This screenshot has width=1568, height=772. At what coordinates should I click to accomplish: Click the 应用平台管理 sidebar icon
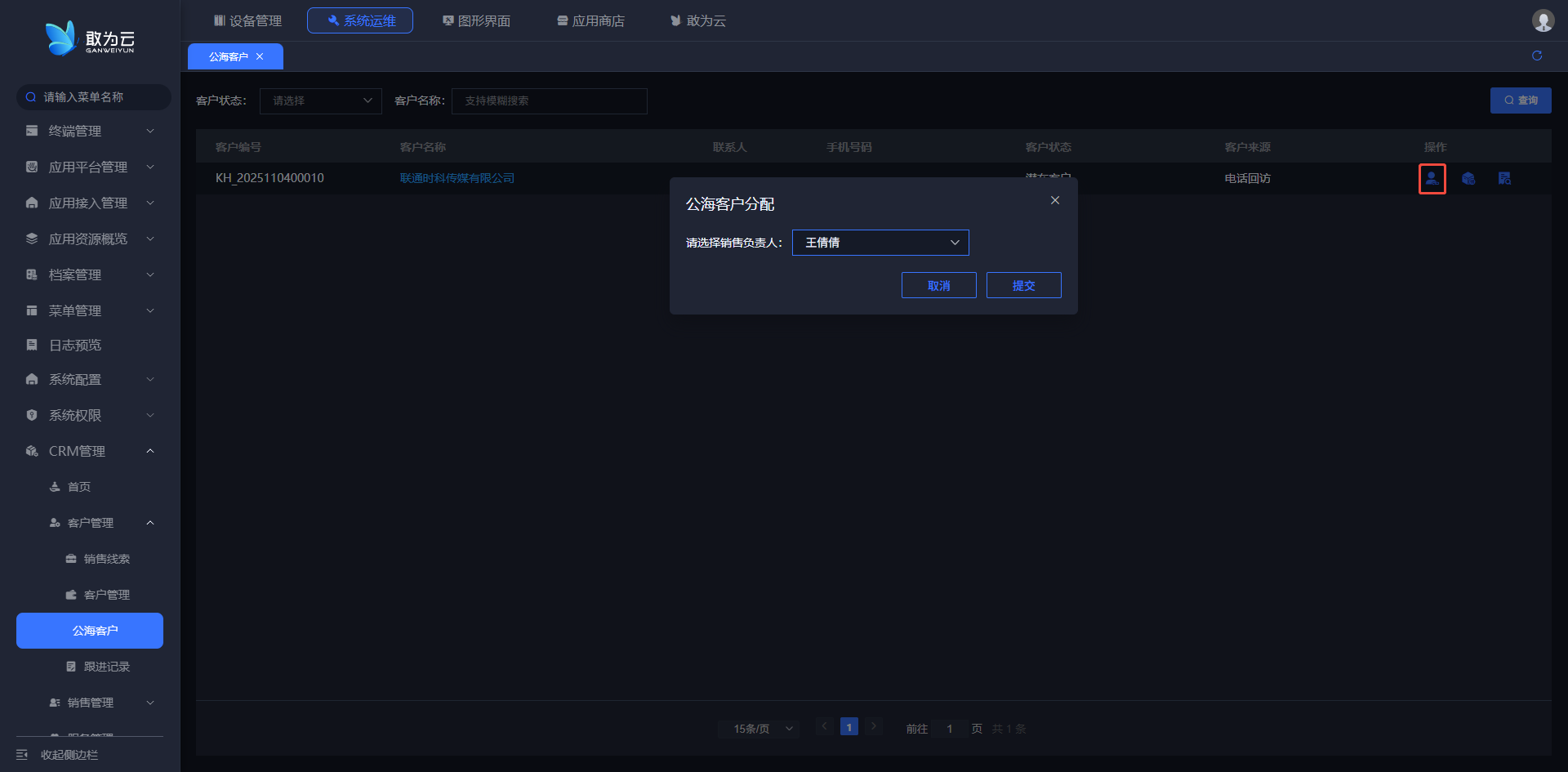(x=32, y=167)
